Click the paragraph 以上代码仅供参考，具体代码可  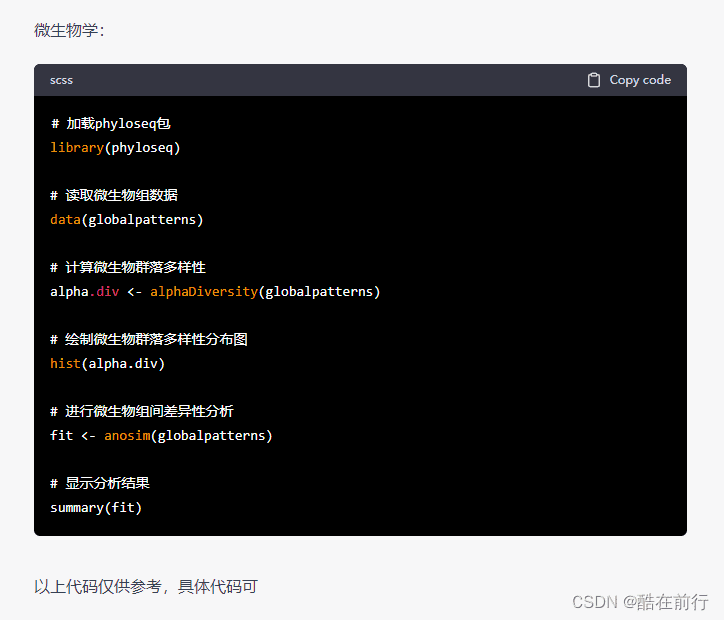[x=146, y=587]
